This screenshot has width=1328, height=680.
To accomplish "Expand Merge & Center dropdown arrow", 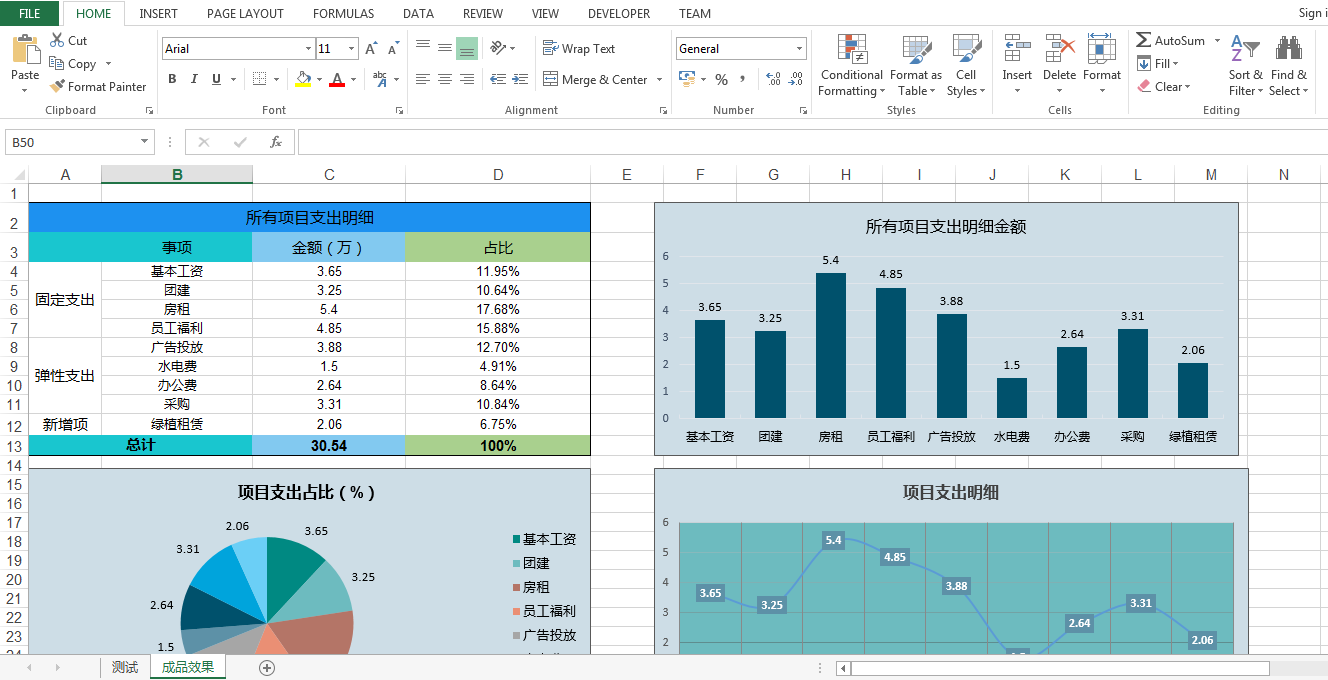I will (660, 79).
